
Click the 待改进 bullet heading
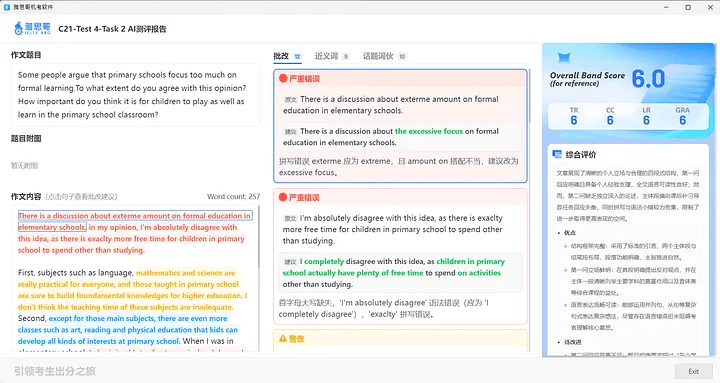point(573,342)
